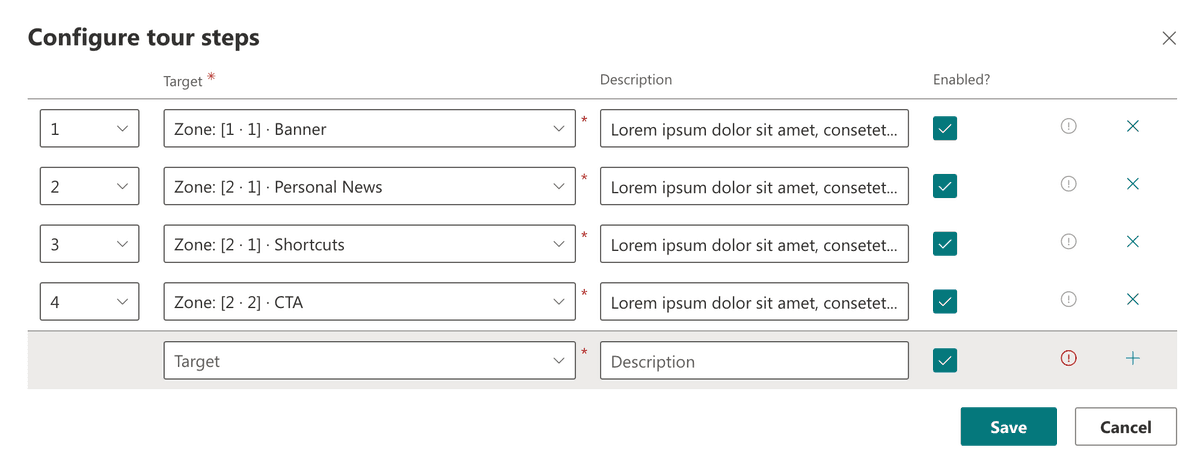The height and width of the screenshot is (461, 1200).
Task: Click the empty Description input field
Action: [754, 361]
